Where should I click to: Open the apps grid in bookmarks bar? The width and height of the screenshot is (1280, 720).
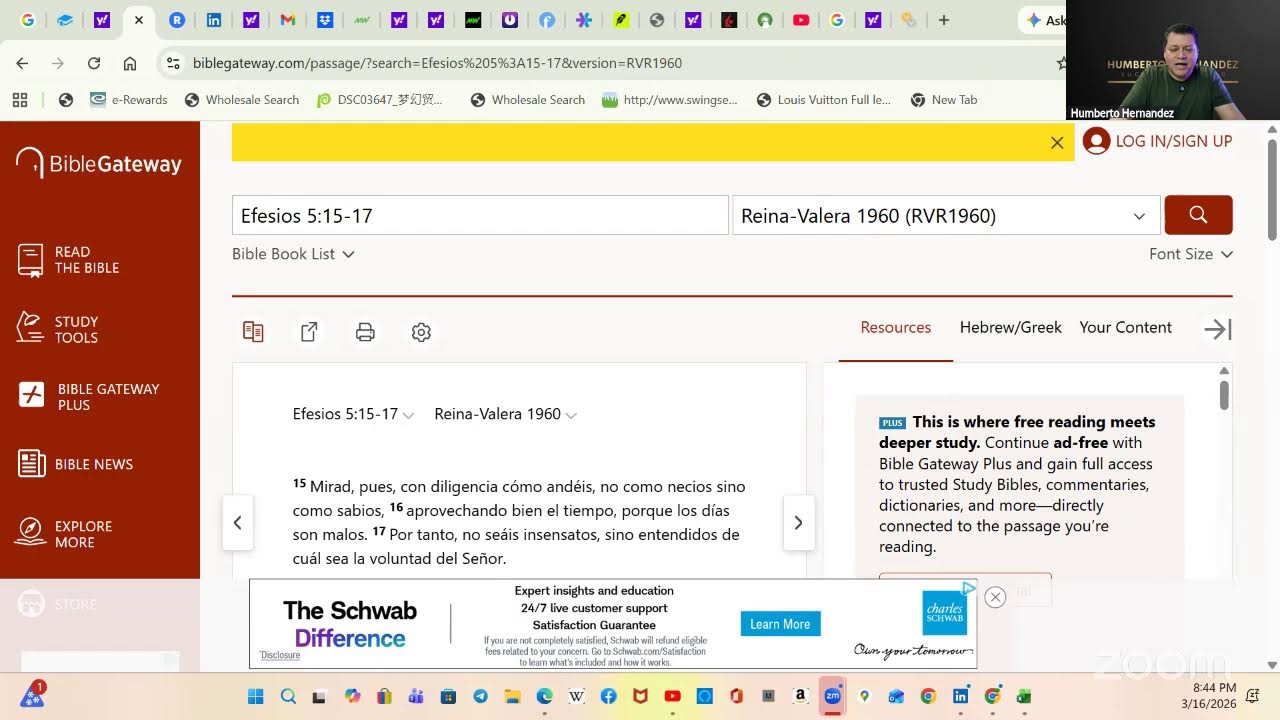(x=20, y=100)
